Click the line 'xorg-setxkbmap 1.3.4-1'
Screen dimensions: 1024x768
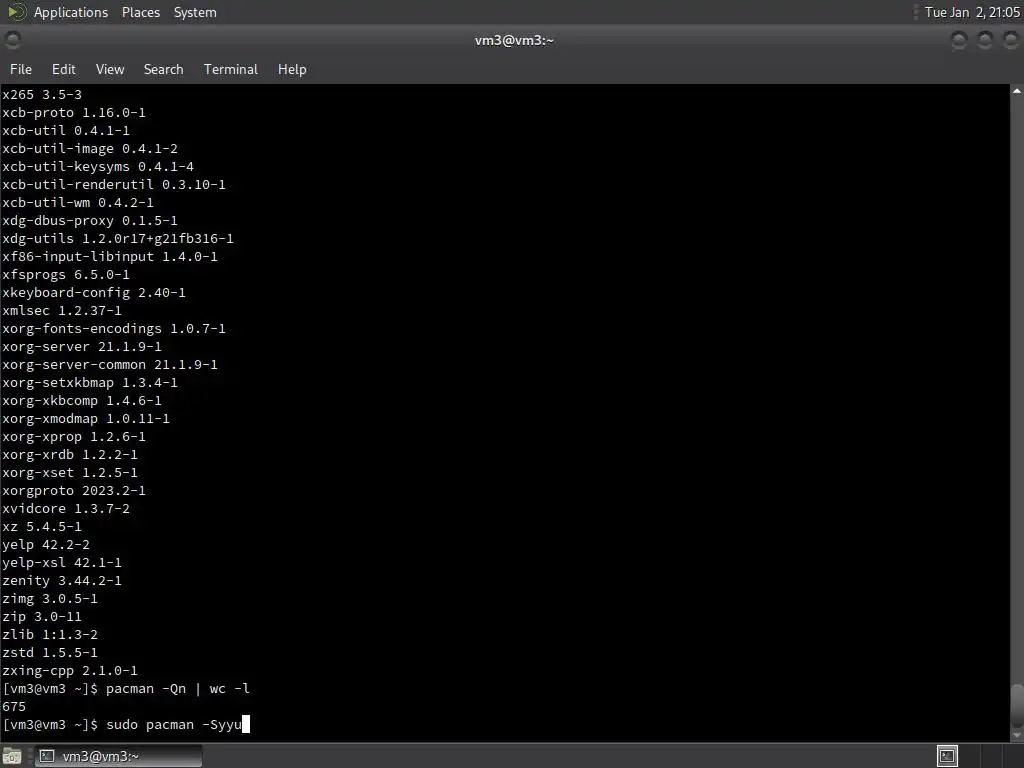[x=90, y=383]
